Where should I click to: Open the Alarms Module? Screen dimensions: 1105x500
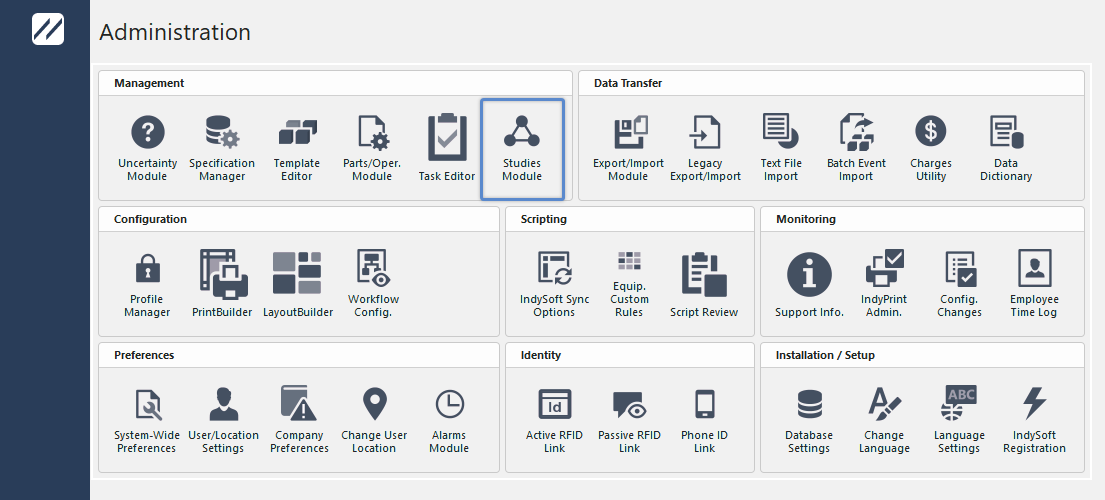(449, 420)
